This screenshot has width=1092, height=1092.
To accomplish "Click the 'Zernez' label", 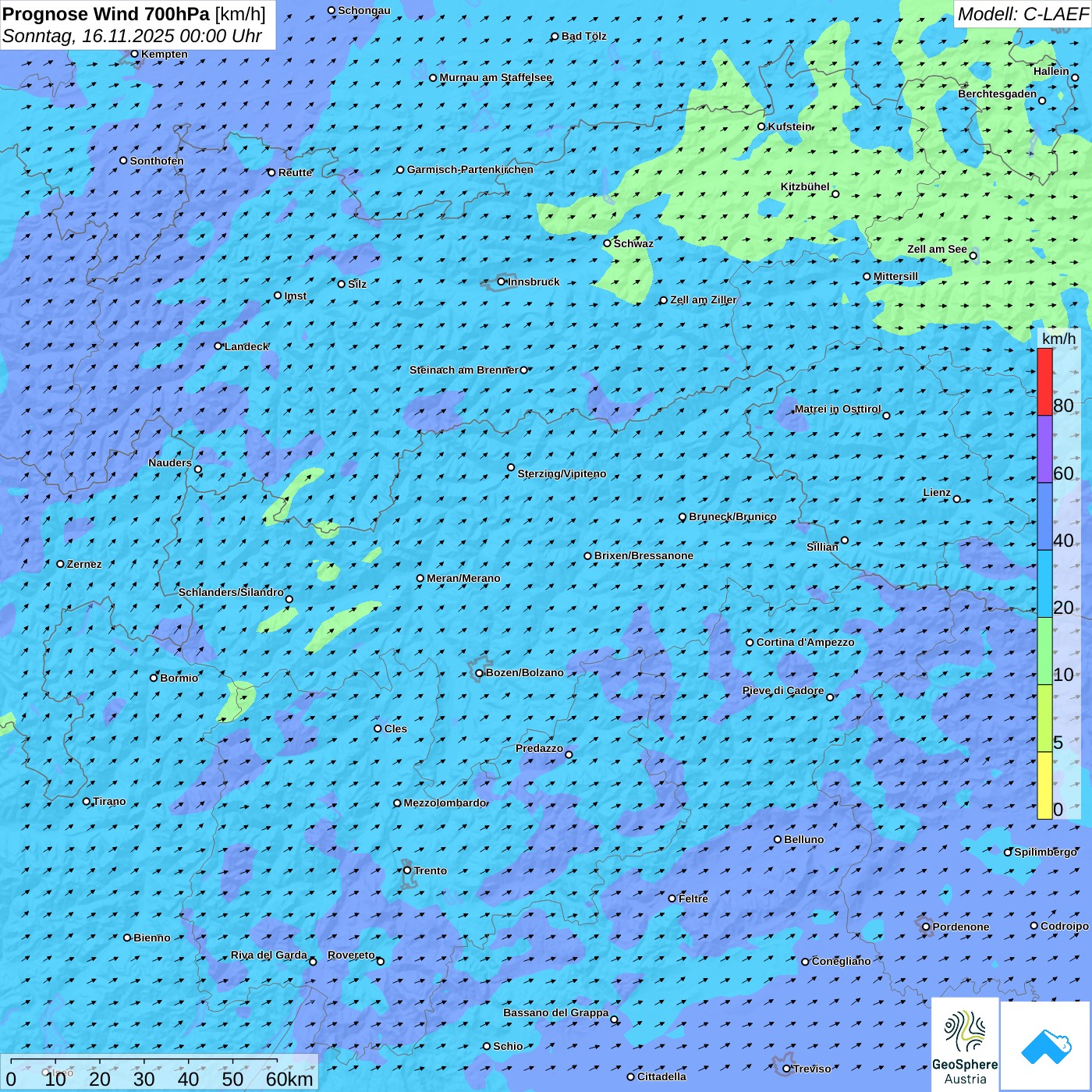I will (84, 564).
